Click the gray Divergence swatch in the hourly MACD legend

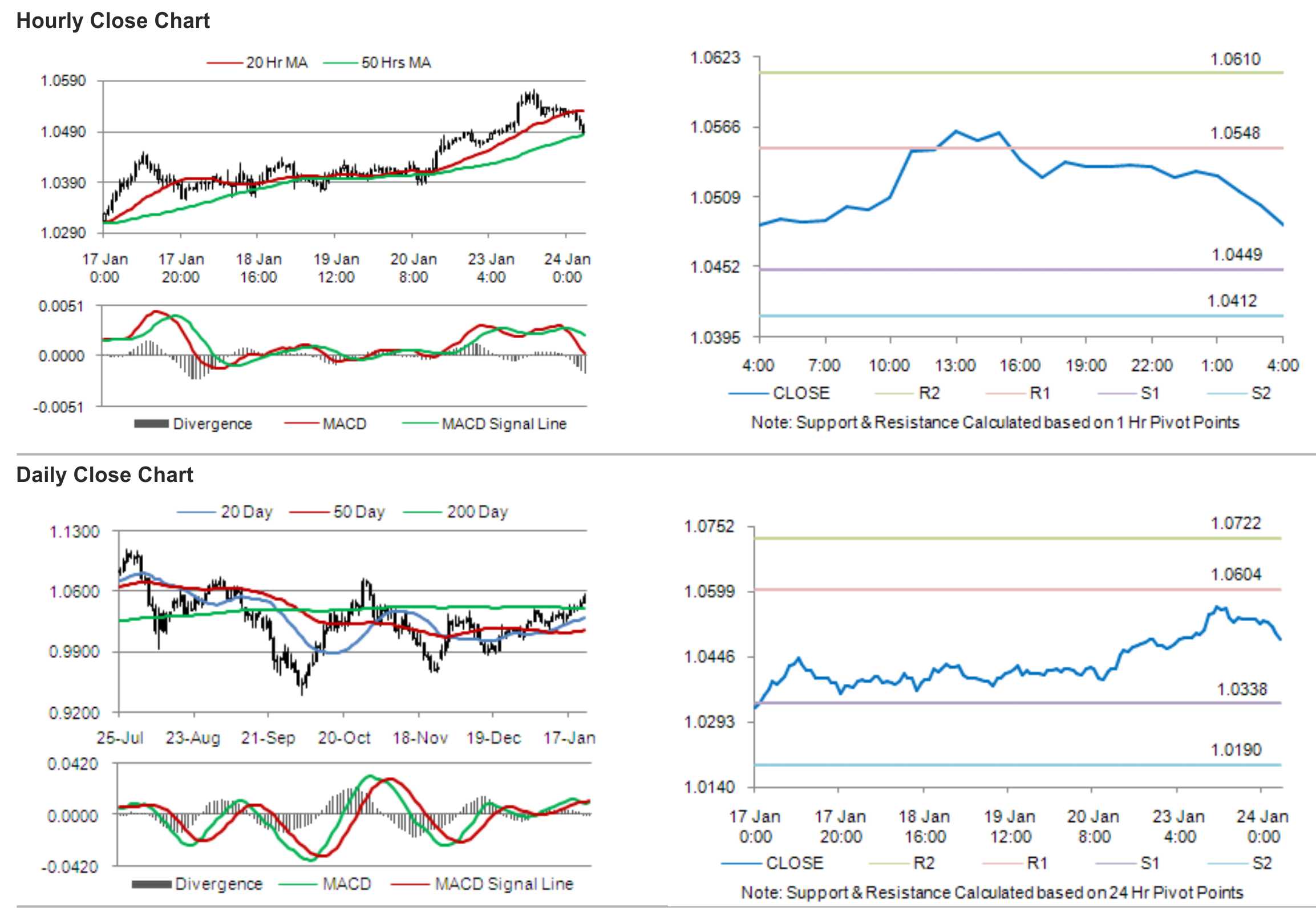151,424
